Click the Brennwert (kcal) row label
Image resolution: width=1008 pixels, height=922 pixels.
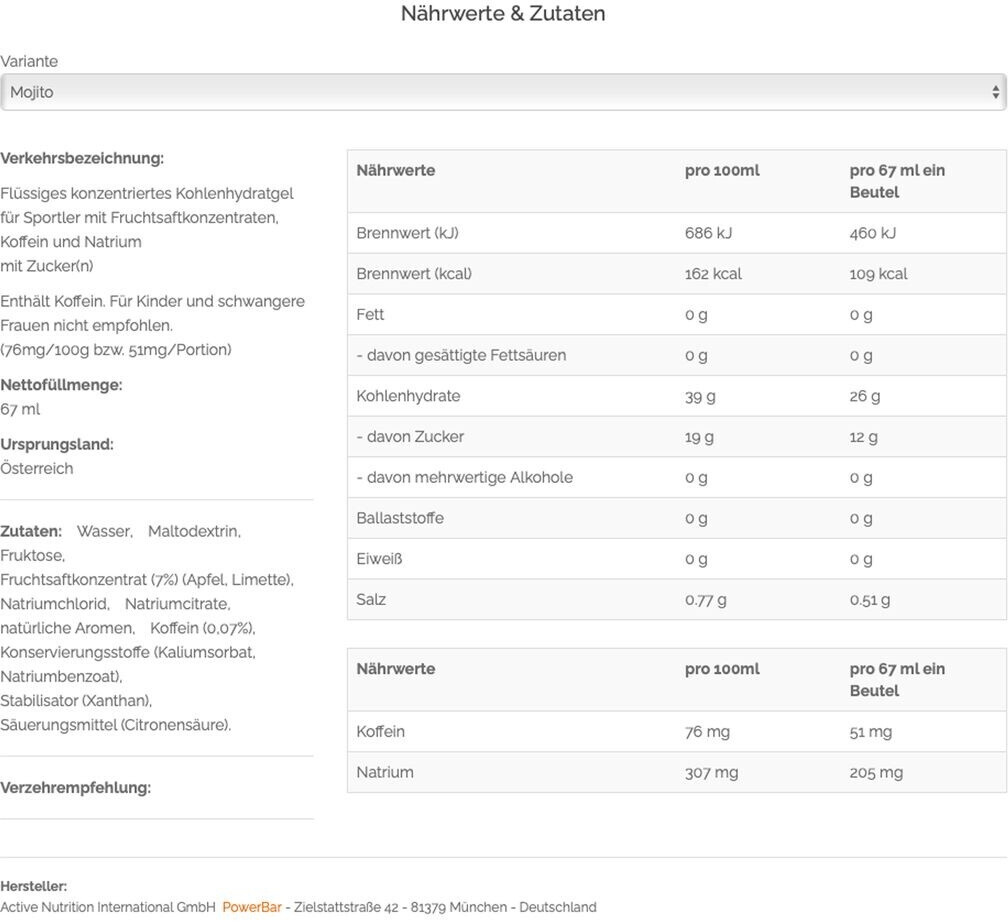coord(414,274)
